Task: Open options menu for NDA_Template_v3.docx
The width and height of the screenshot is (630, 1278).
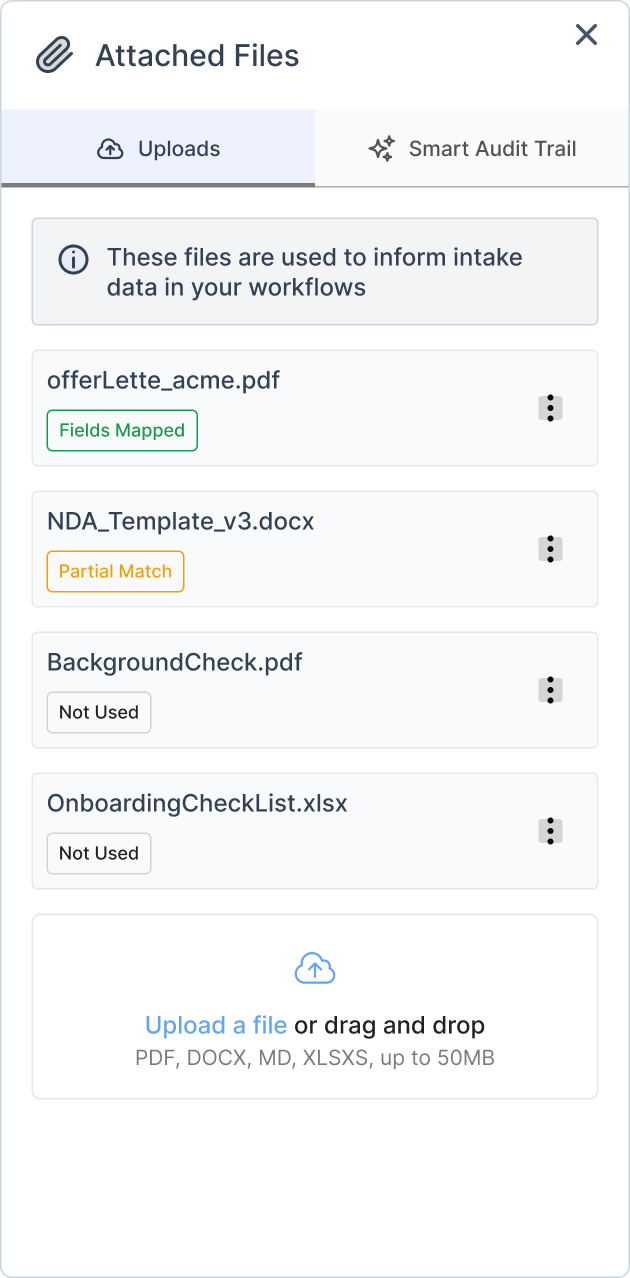Action: click(x=550, y=549)
